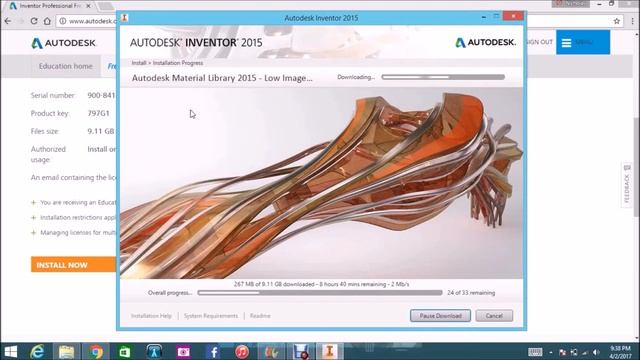Go to the browser home page icon
Image resolution: width=640 pixels, height=360 pixels.
[47, 21]
